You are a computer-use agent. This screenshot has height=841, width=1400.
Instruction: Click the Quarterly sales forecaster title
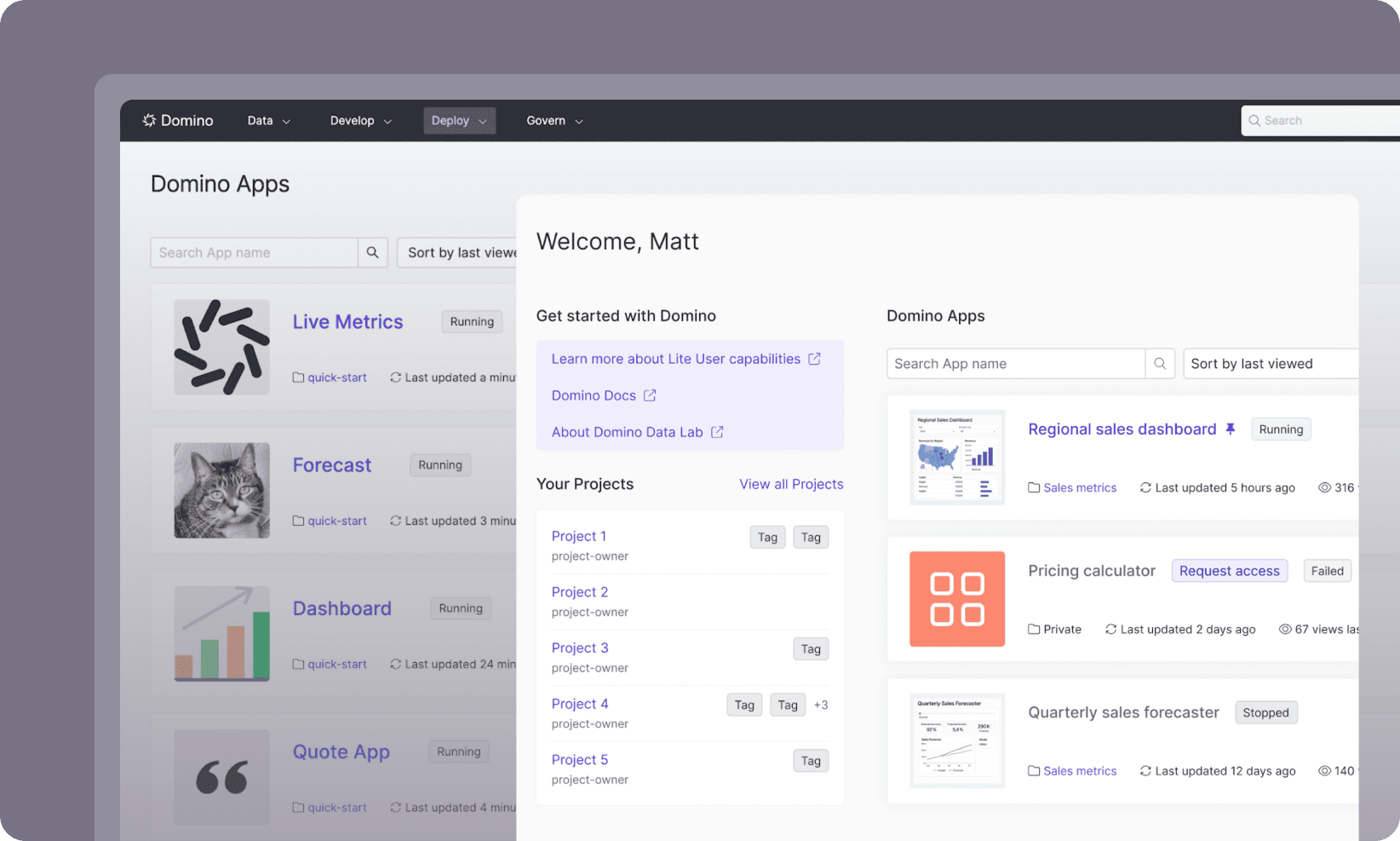tap(1123, 712)
